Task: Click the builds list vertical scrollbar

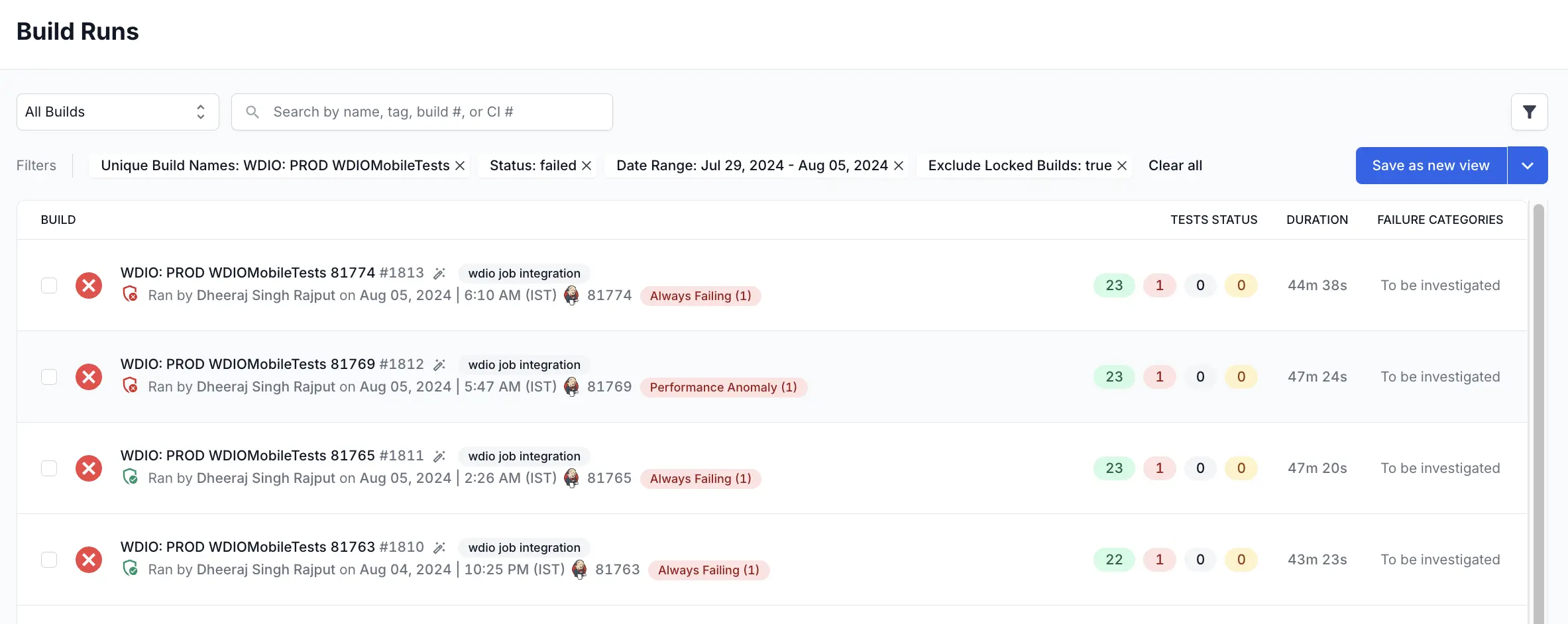Action: coord(1538,411)
